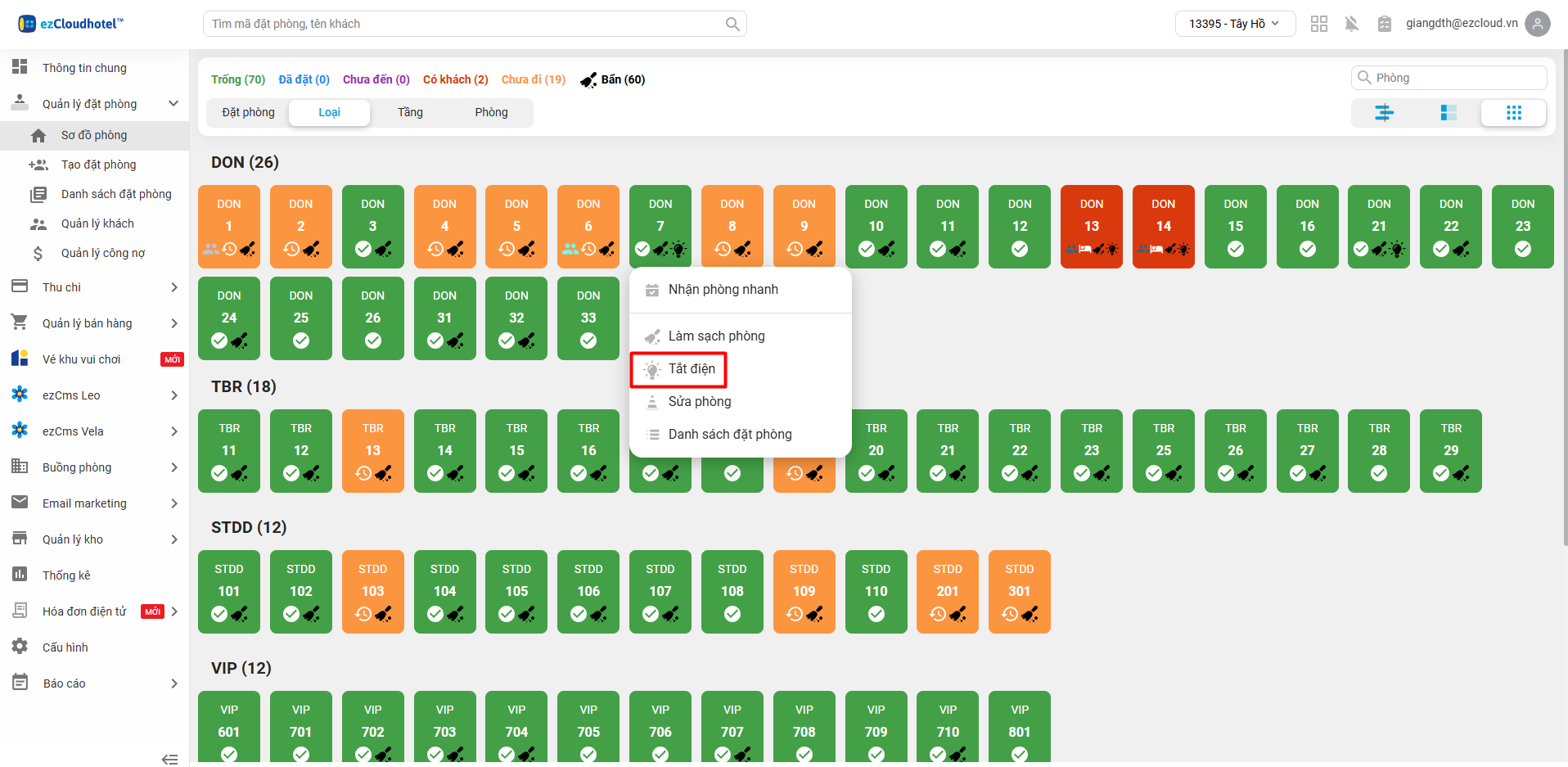1568x767 pixels.
Task: Toggle the Trống (70) status filter
Action: click(x=237, y=79)
